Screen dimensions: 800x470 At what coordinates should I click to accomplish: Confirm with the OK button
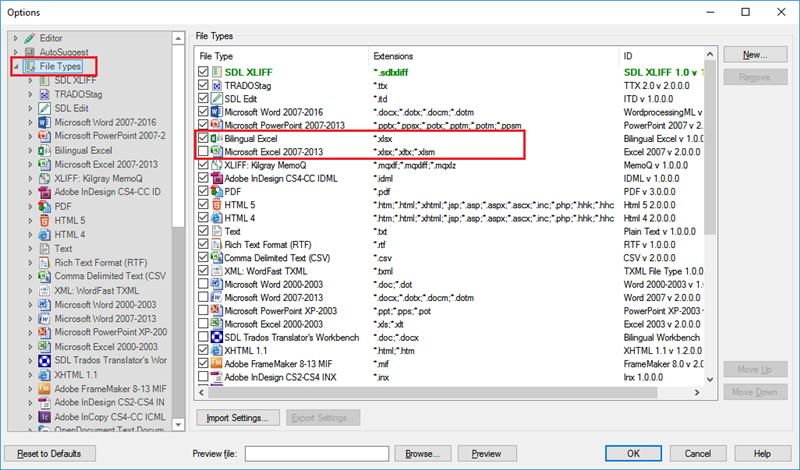pyautogui.click(x=633, y=454)
